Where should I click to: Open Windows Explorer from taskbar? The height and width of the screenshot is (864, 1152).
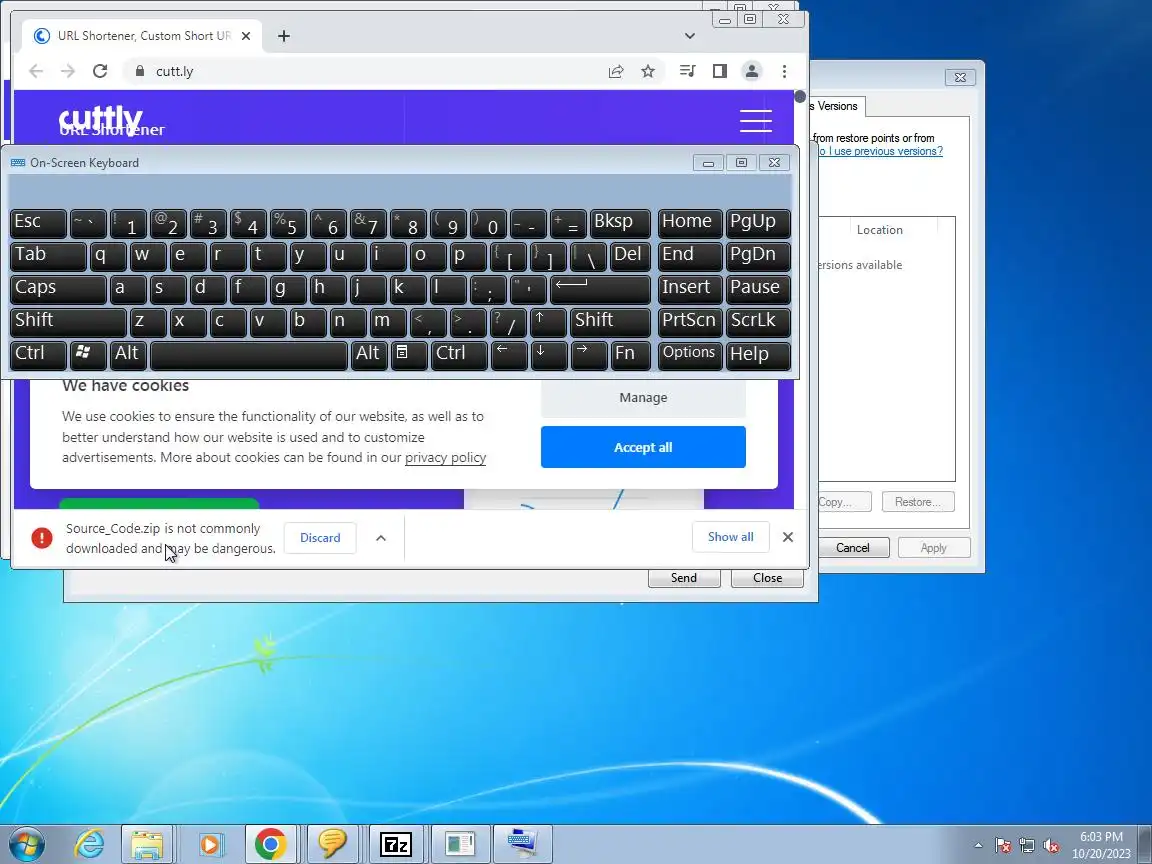coord(147,844)
